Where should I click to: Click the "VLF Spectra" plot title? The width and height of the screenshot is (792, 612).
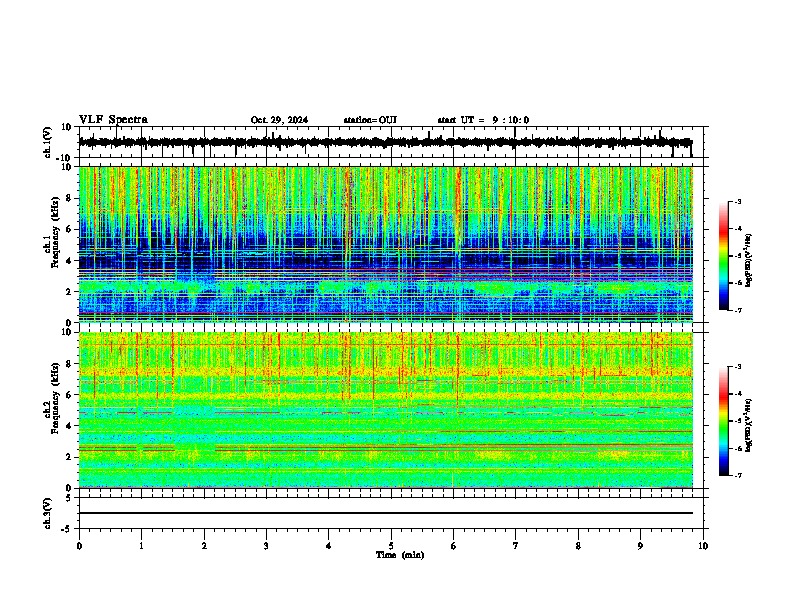pos(113,120)
